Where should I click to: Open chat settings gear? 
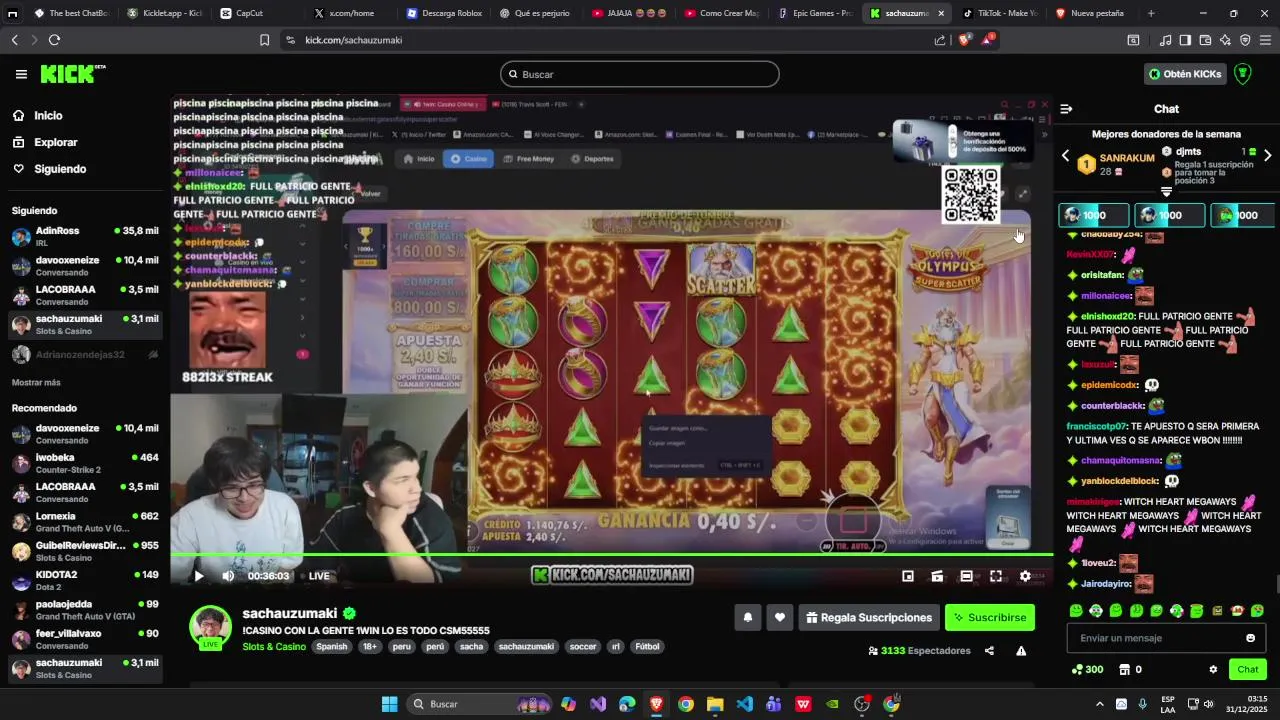click(x=1213, y=670)
